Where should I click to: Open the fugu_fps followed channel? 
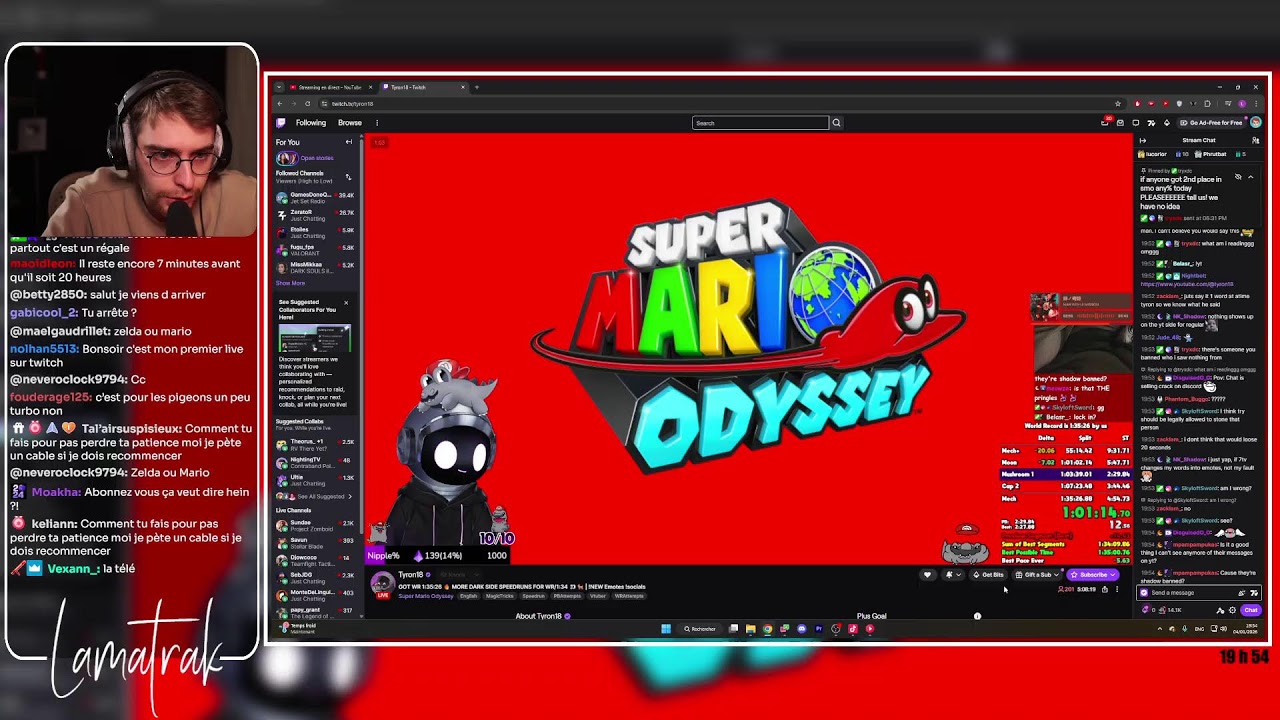pos(316,250)
